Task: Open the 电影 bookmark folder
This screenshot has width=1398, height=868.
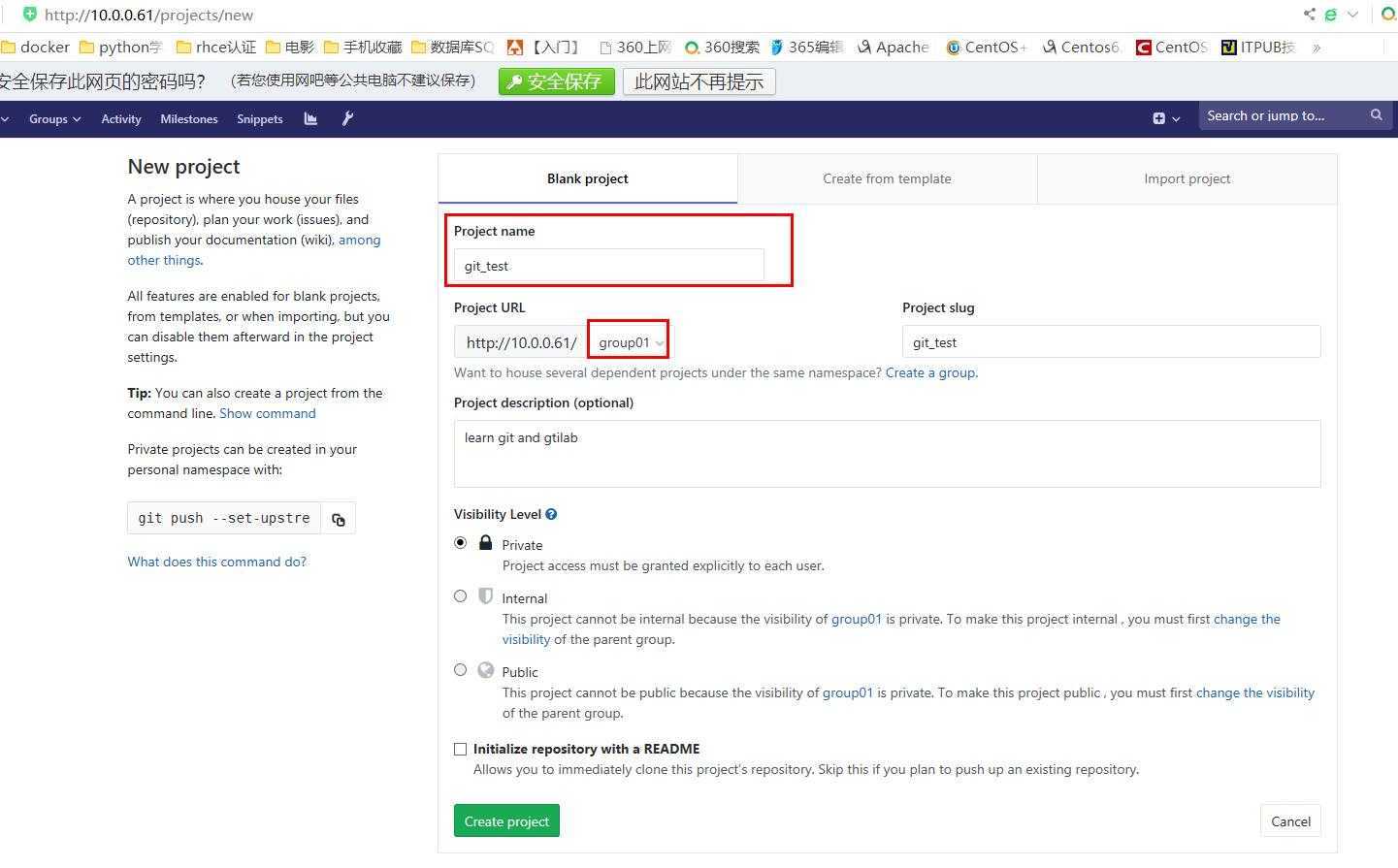Action: 290,47
